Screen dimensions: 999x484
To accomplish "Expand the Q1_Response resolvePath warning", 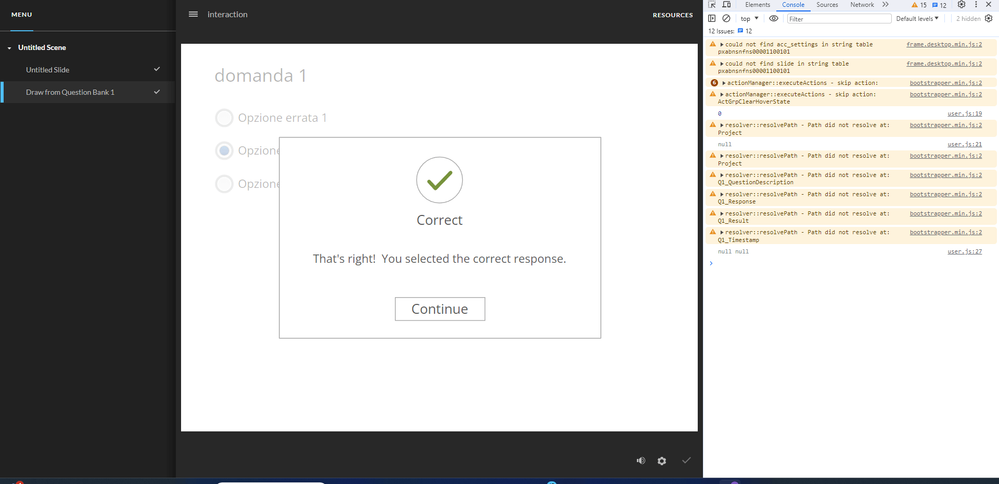I will pos(722,194).
